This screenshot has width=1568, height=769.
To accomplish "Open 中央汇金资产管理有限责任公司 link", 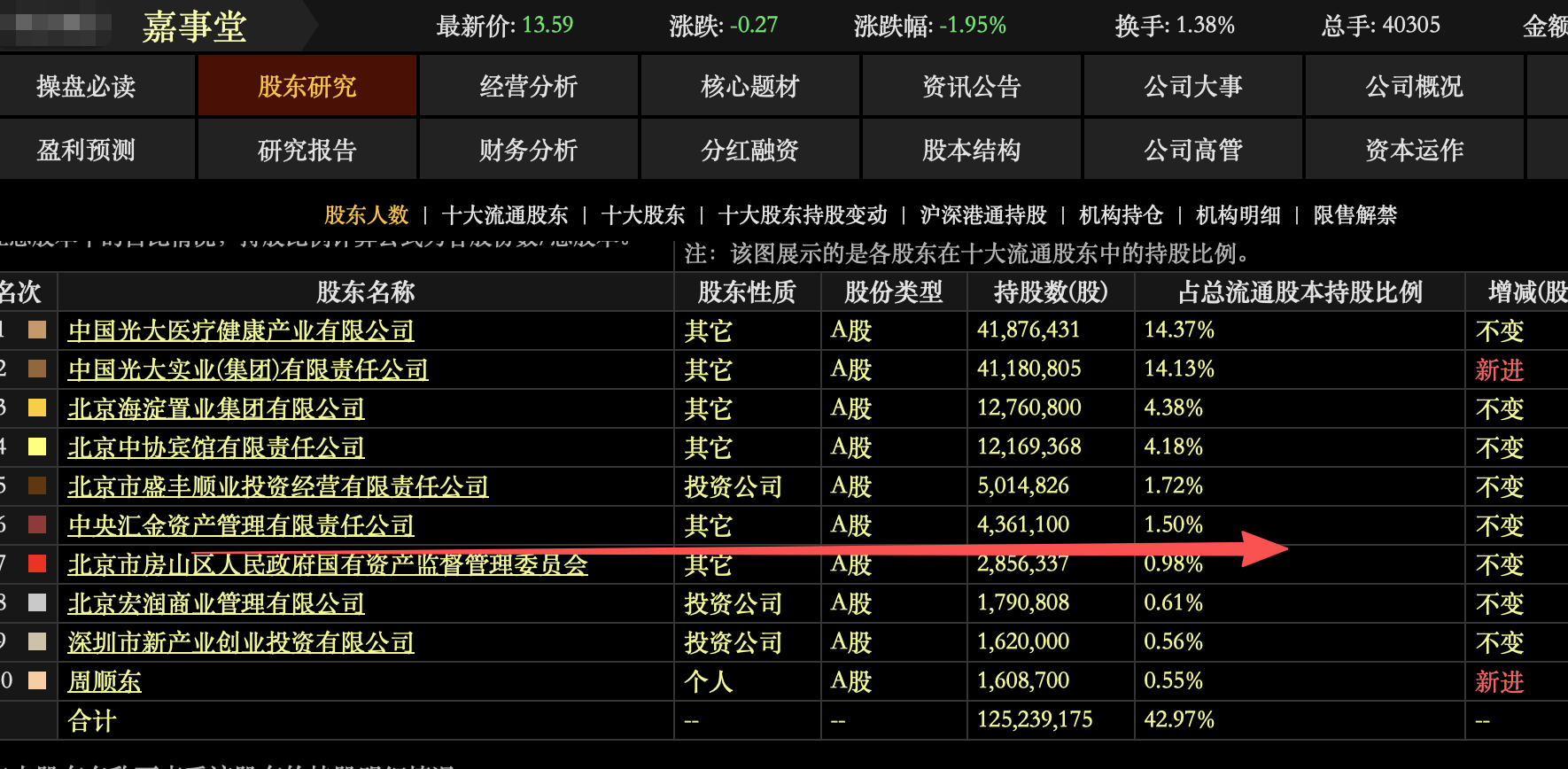I will click(x=241, y=525).
